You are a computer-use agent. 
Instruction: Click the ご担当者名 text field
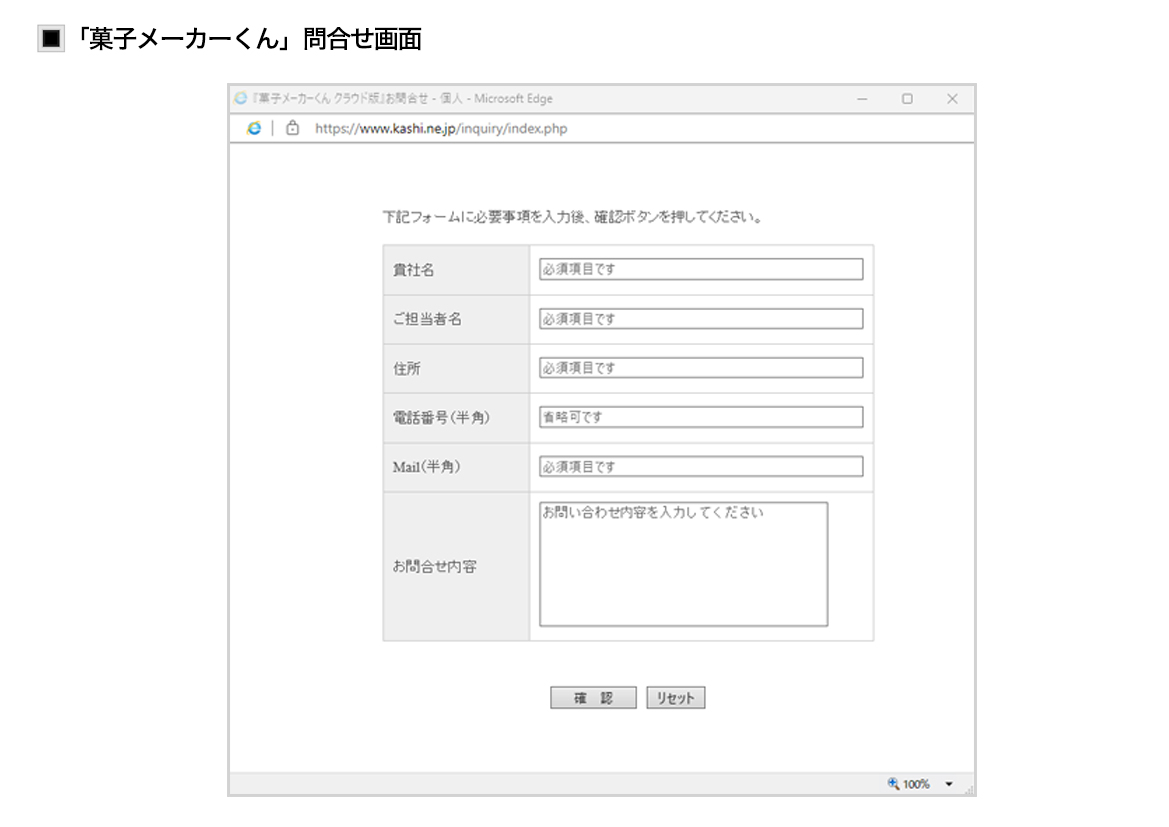click(x=700, y=319)
